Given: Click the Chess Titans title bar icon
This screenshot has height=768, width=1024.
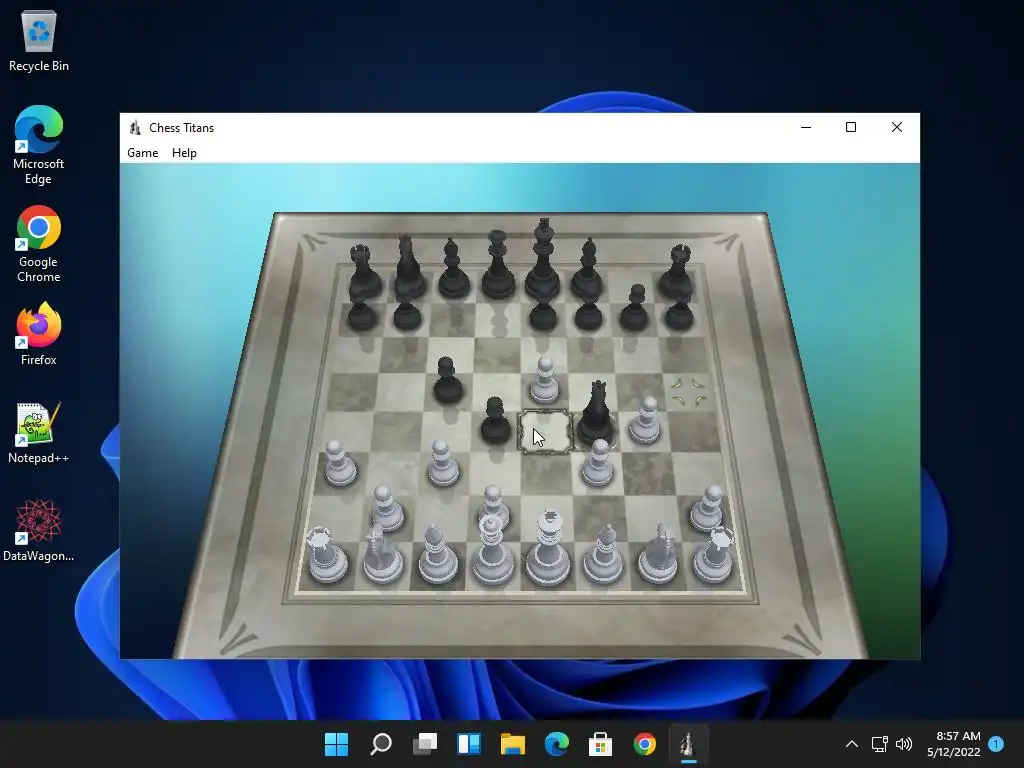Looking at the screenshot, I should click(x=135, y=127).
